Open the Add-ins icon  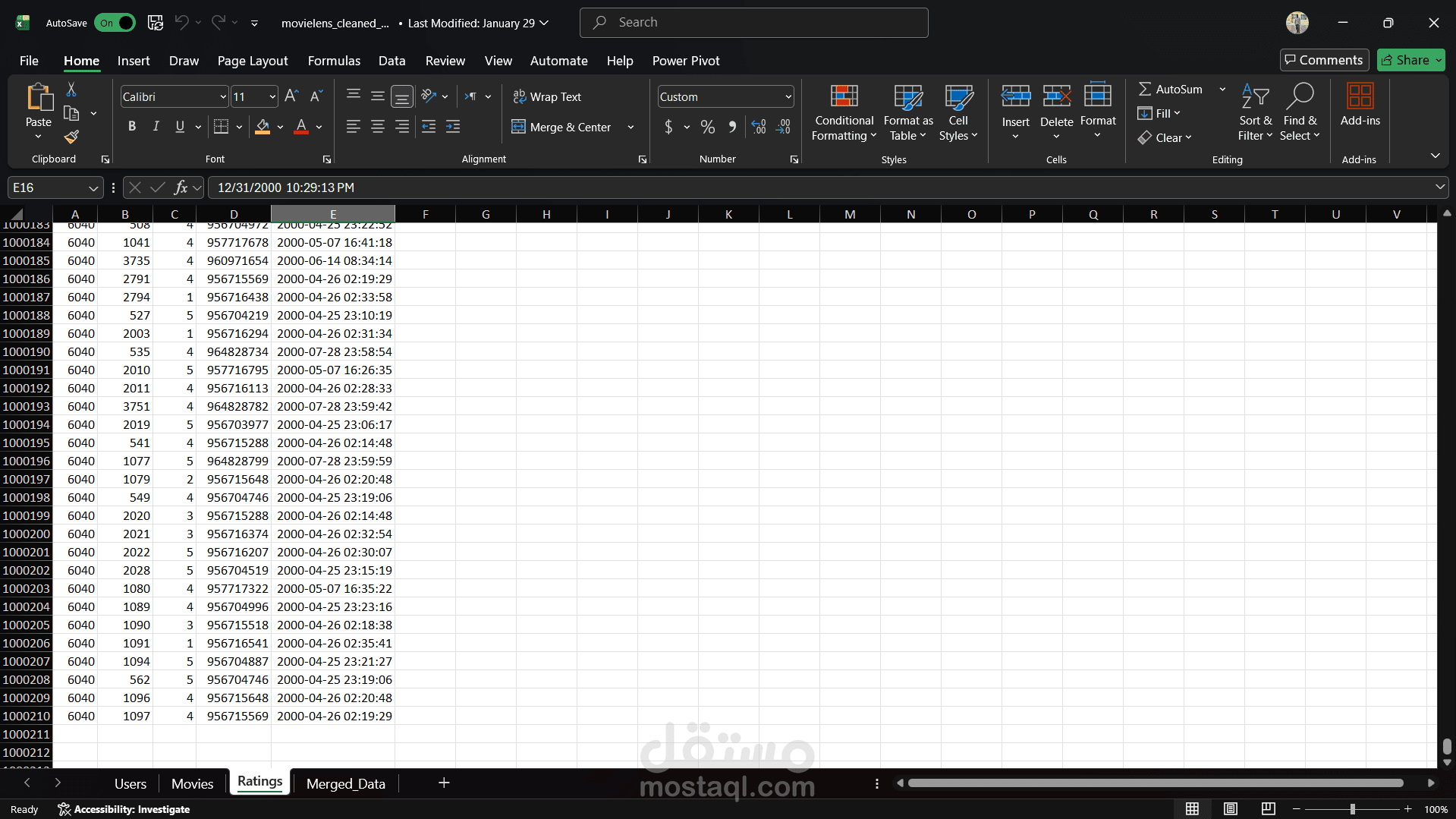click(x=1360, y=105)
